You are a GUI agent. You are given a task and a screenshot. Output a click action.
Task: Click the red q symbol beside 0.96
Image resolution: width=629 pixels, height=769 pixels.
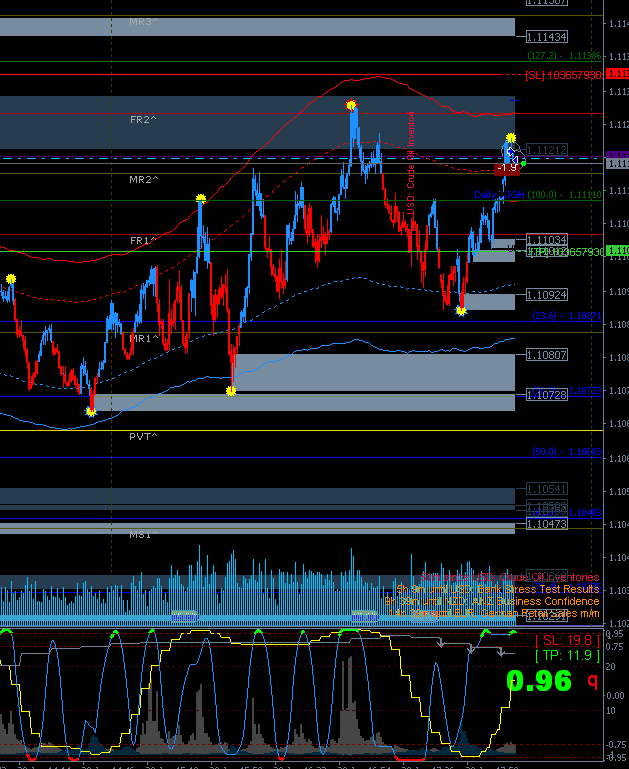(x=593, y=681)
